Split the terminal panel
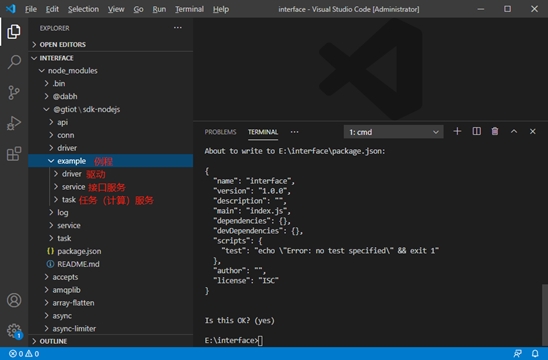548x360 pixels. tap(477, 131)
